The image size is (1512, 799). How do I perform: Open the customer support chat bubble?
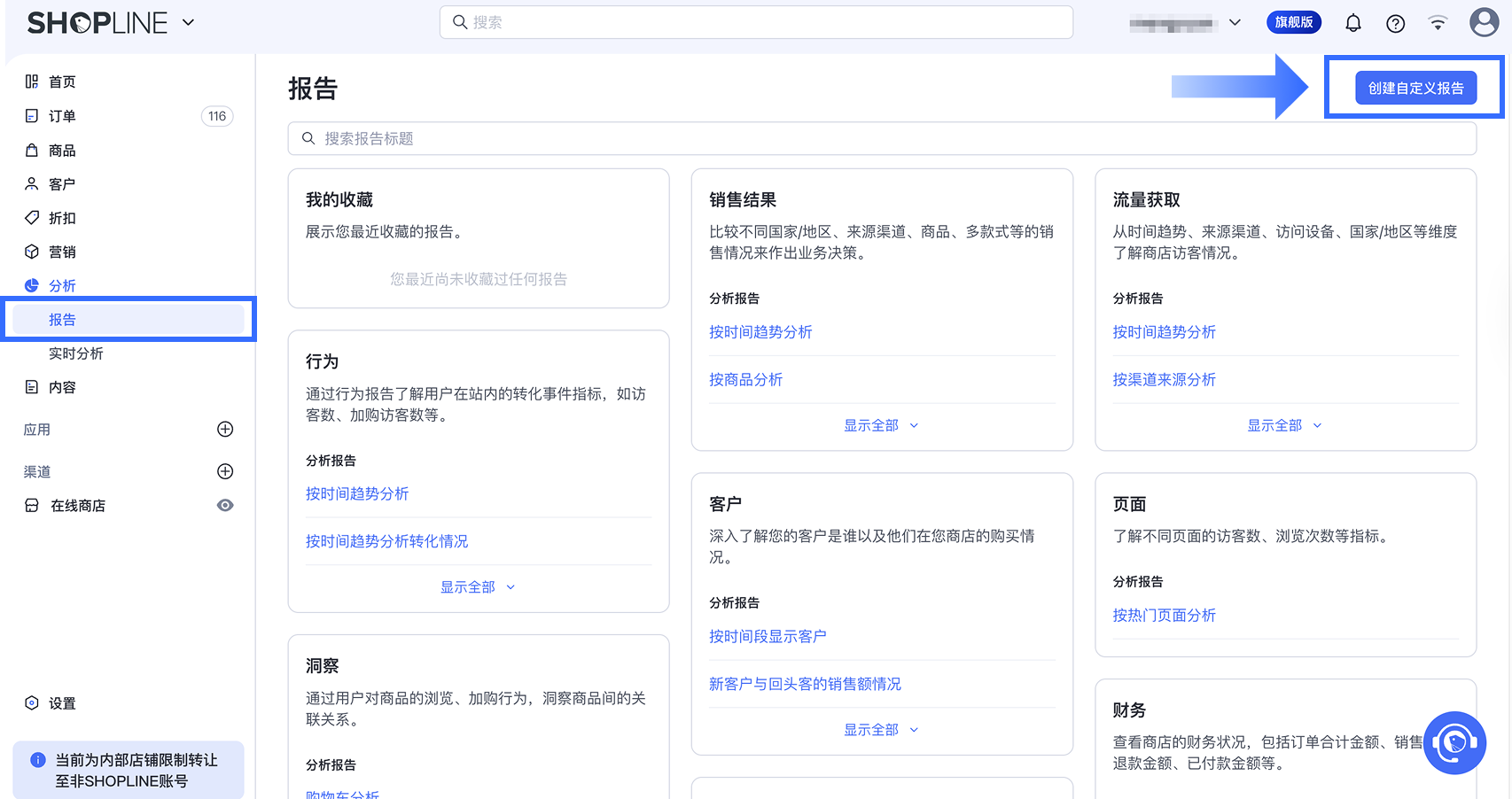tap(1454, 742)
